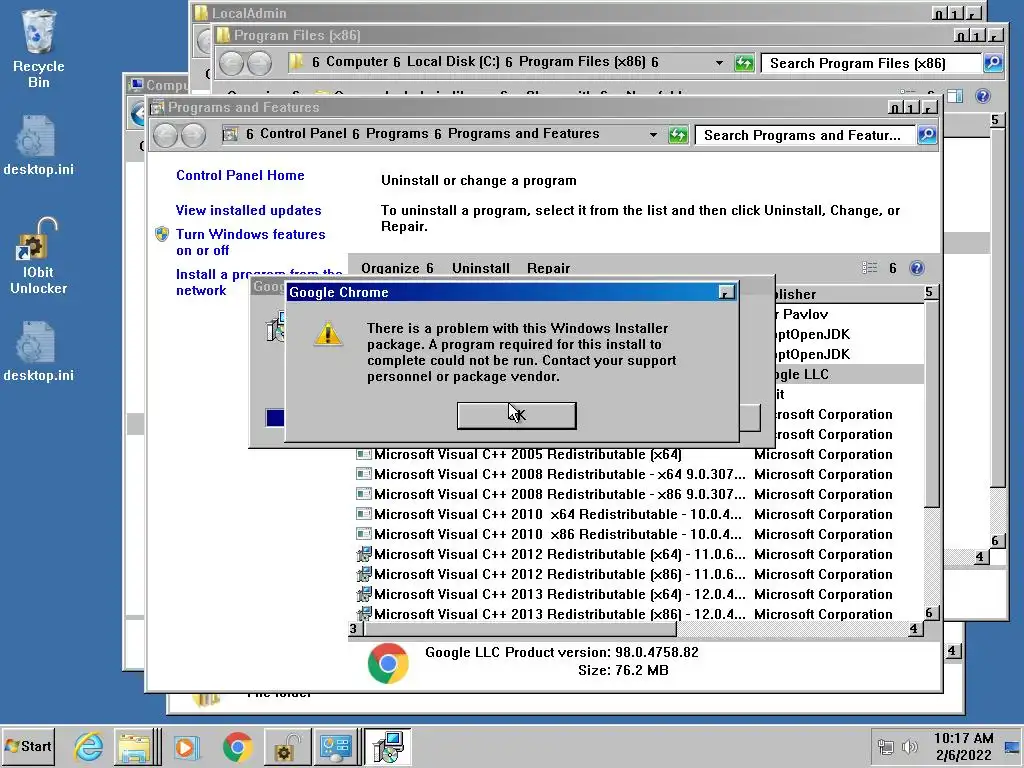
Task: Open Control Panel Home link
Action: pyautogui.click(x=240, y=175)
